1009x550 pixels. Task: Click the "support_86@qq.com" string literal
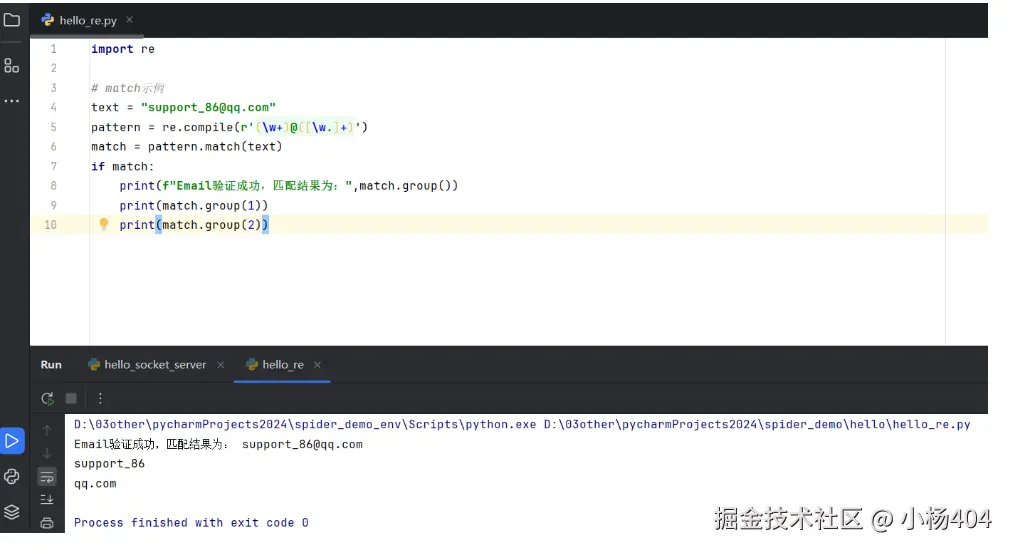(x=208, y=107)
